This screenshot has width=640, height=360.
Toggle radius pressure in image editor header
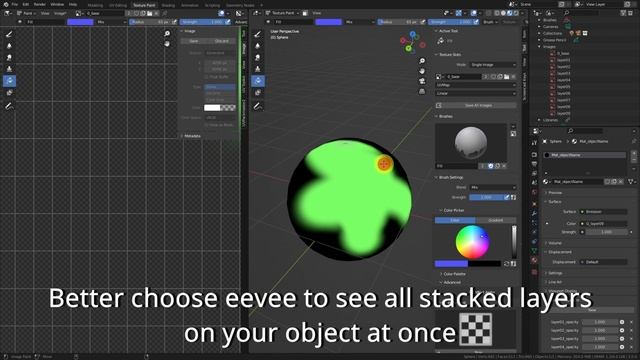174,22
